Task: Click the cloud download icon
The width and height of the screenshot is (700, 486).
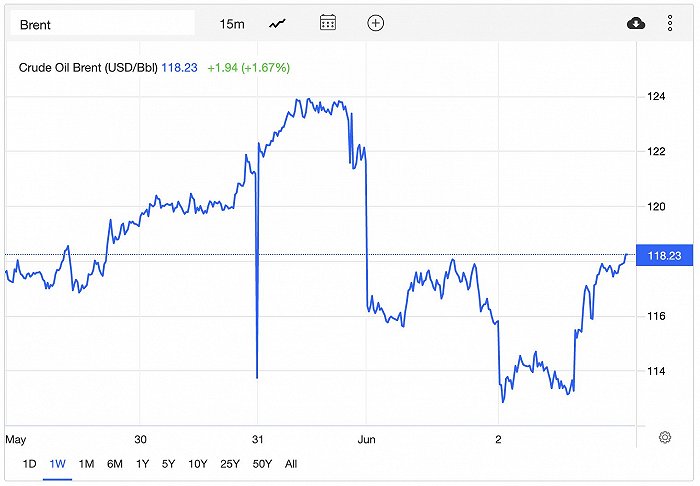Action: pyautogui.click(x=636, y=23)
